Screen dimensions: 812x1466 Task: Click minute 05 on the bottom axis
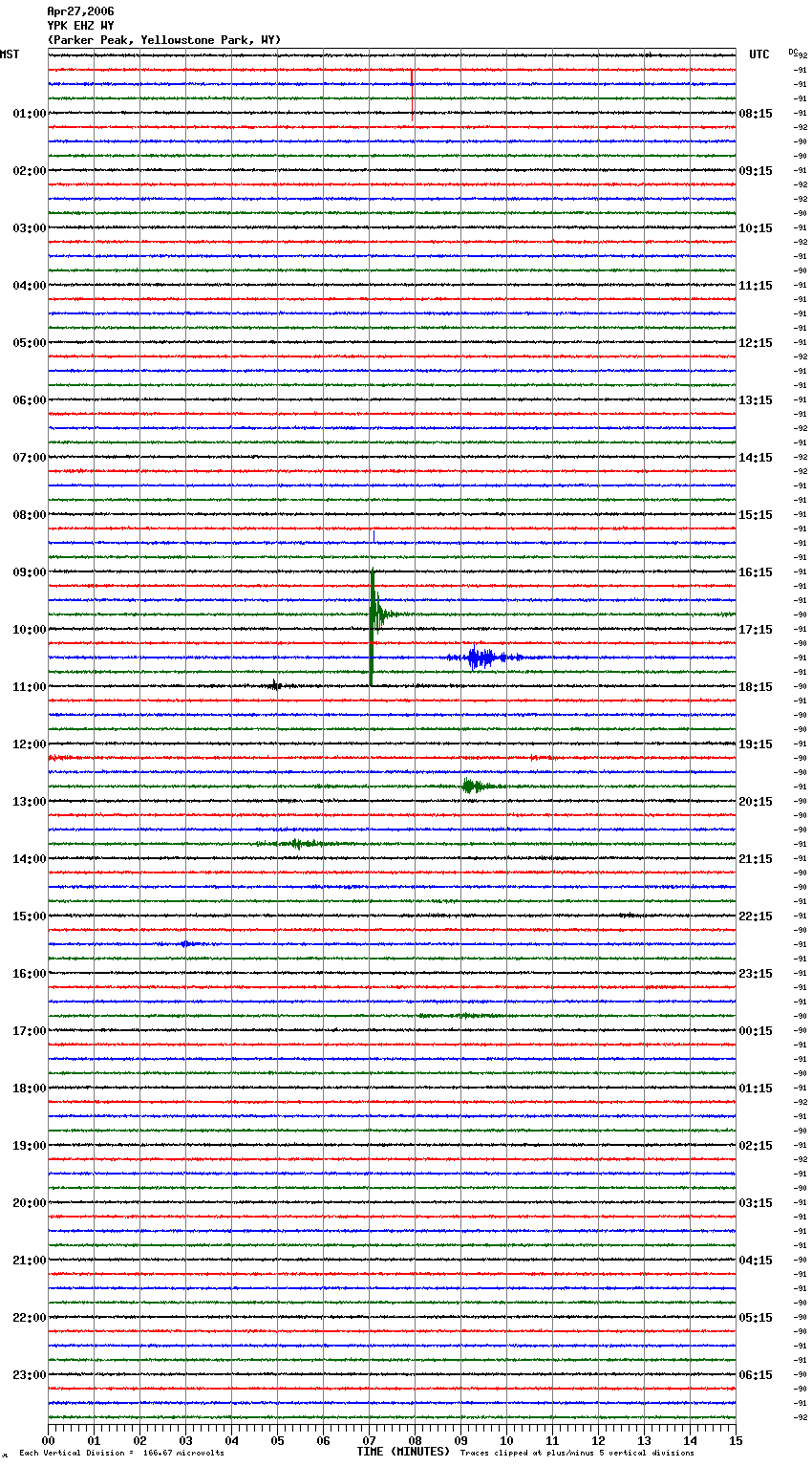[277, 1440]
